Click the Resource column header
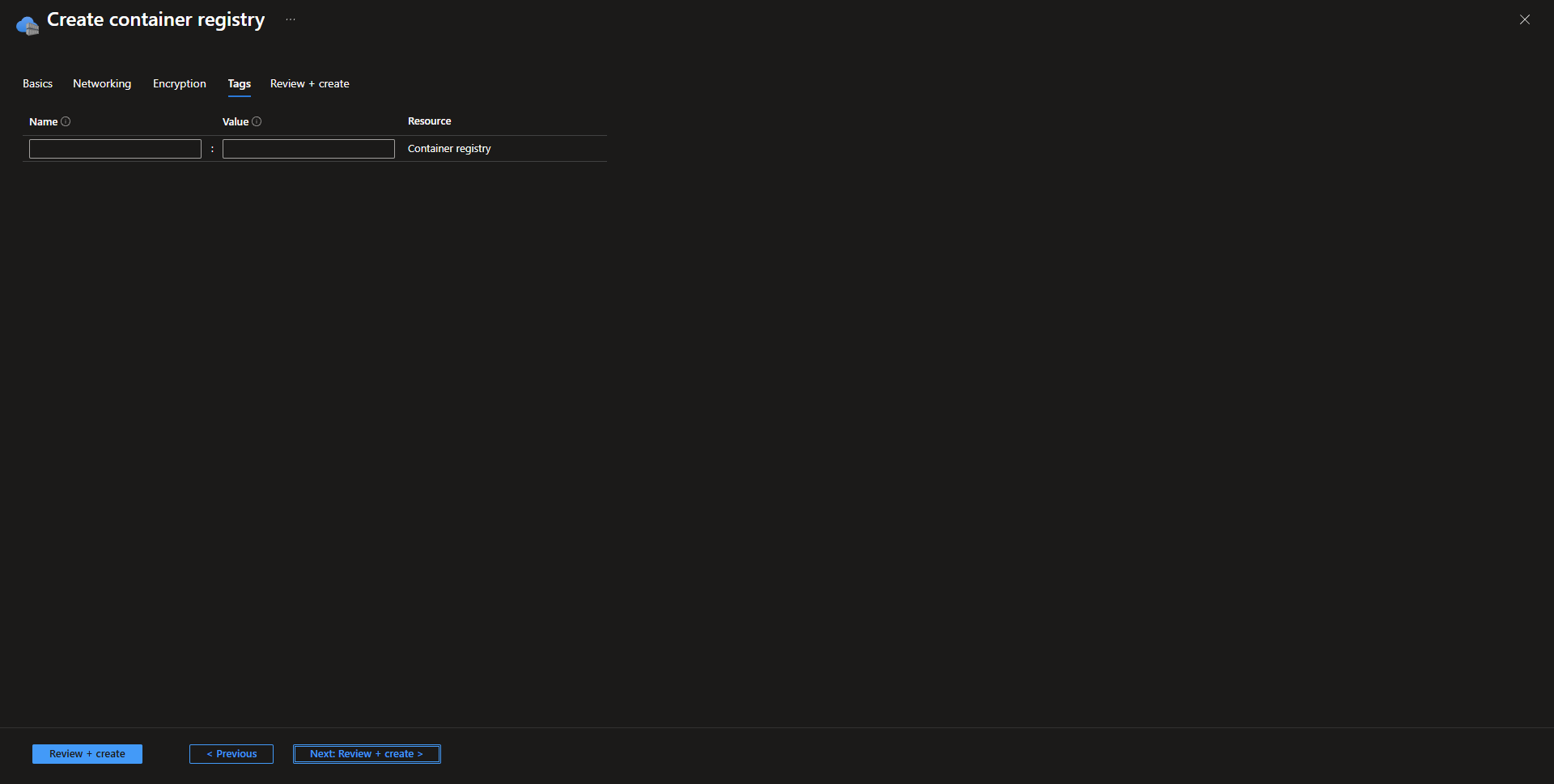 coord(429,121)
